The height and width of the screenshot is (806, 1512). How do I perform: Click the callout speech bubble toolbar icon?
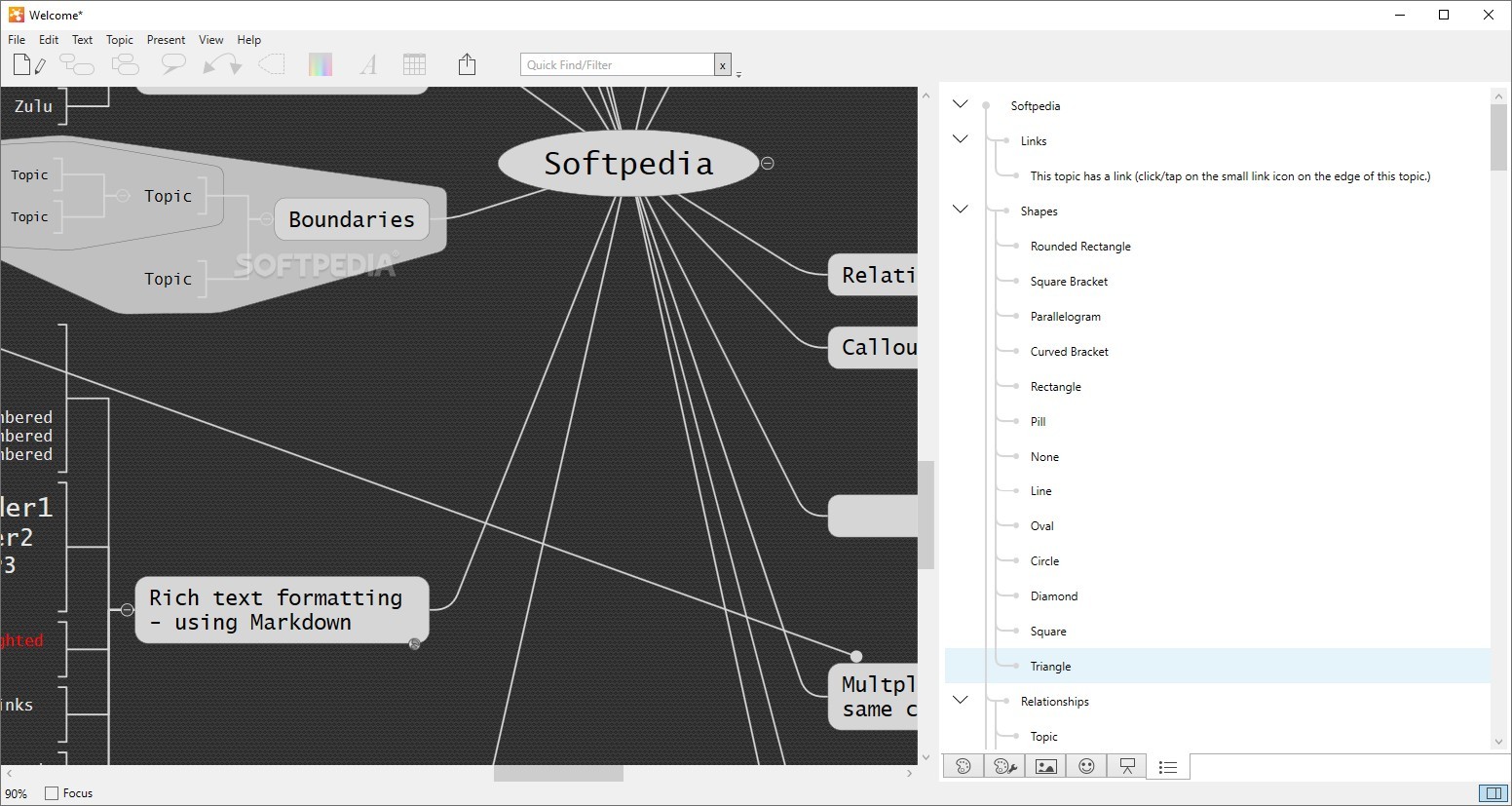pos(173,64)
